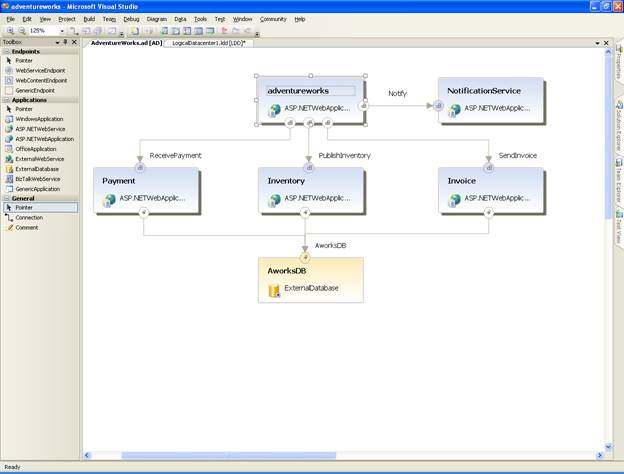The image size is (624, 474).
Task: Select the NotificationService application shape
Action: (x=491, y=101)
